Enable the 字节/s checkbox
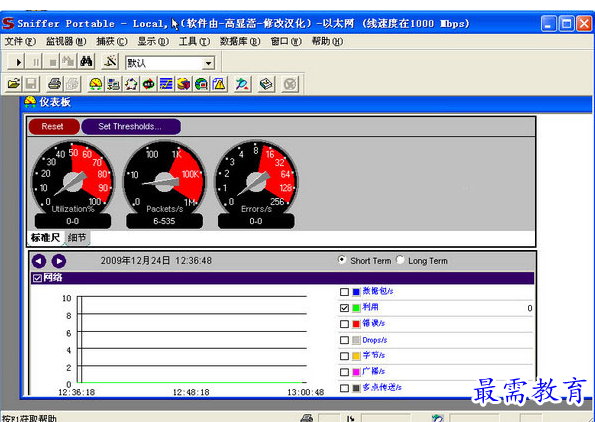Image resolution: width=595 pixels, height=422 pixels. pyautogui.click(x=344, y=356)
